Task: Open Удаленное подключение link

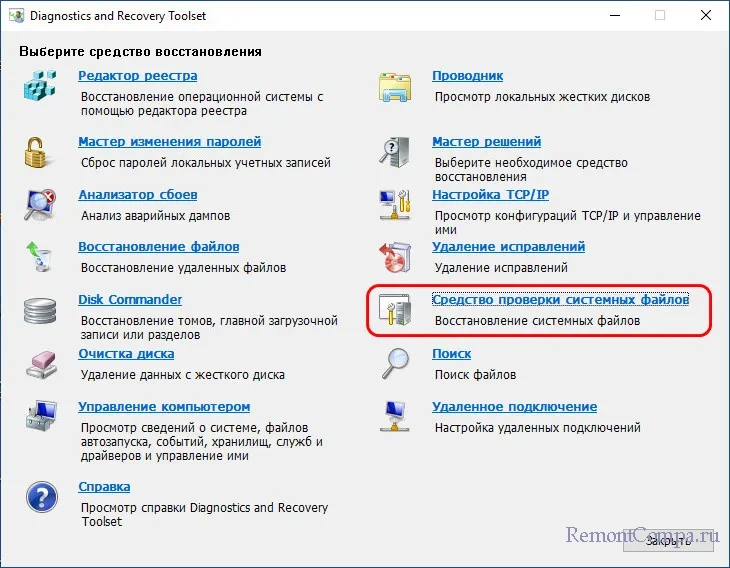Action: (x=514, y=406)
